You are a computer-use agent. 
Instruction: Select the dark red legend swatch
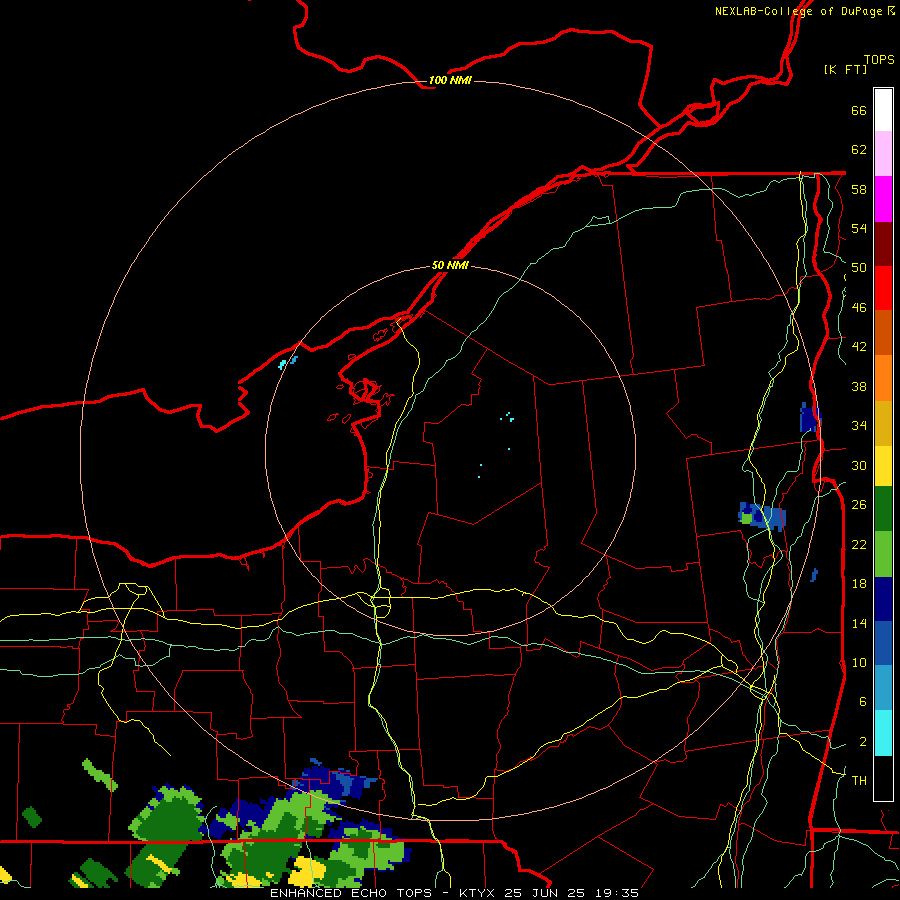click(883, 244)
